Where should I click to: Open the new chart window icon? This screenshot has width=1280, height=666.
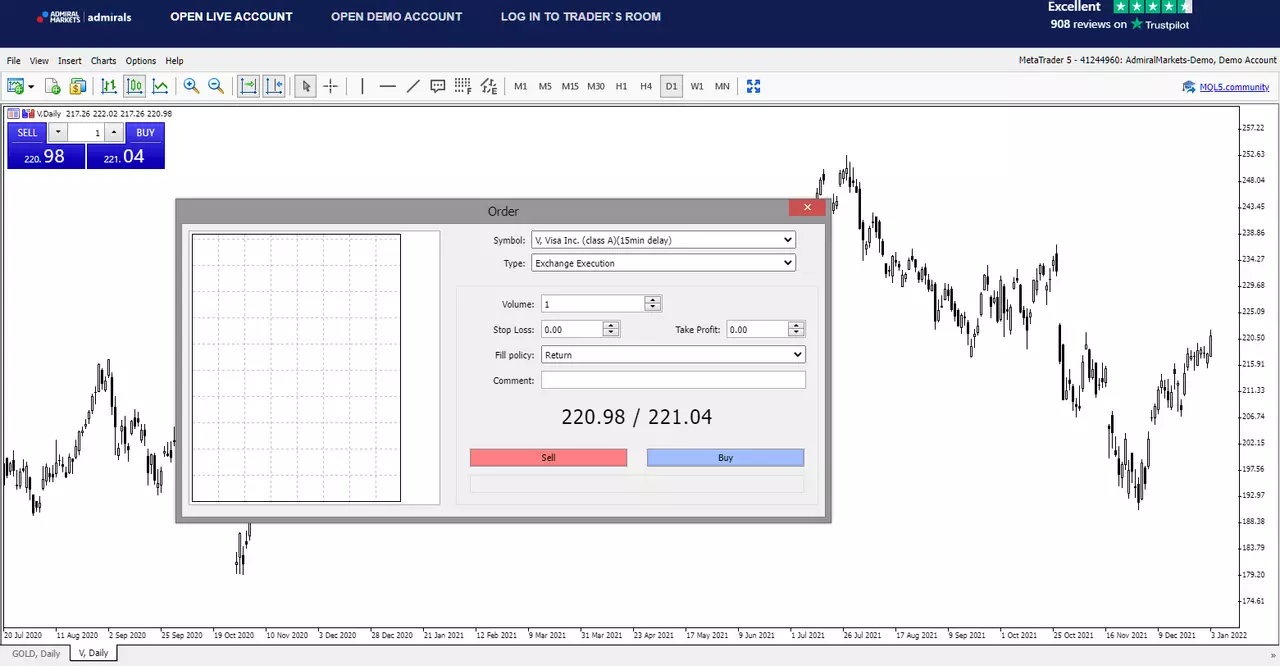15,86
